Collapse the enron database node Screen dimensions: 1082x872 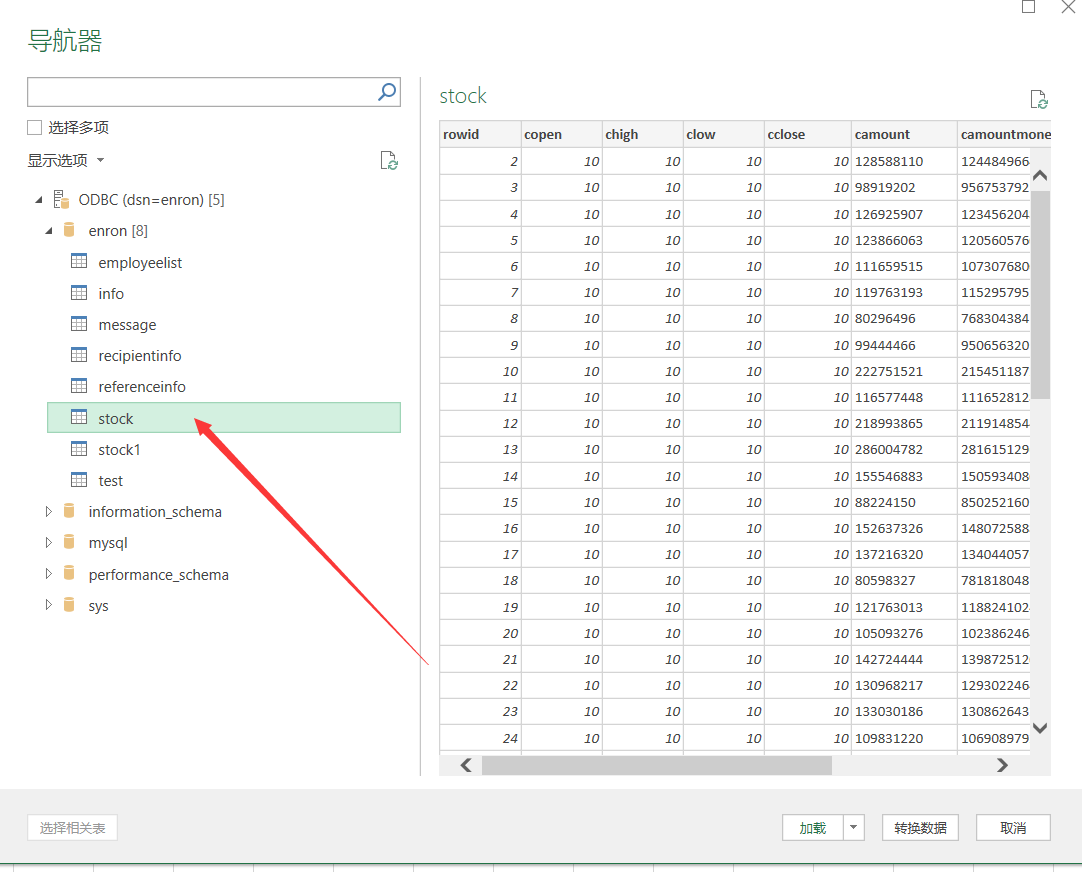[48, 231]
